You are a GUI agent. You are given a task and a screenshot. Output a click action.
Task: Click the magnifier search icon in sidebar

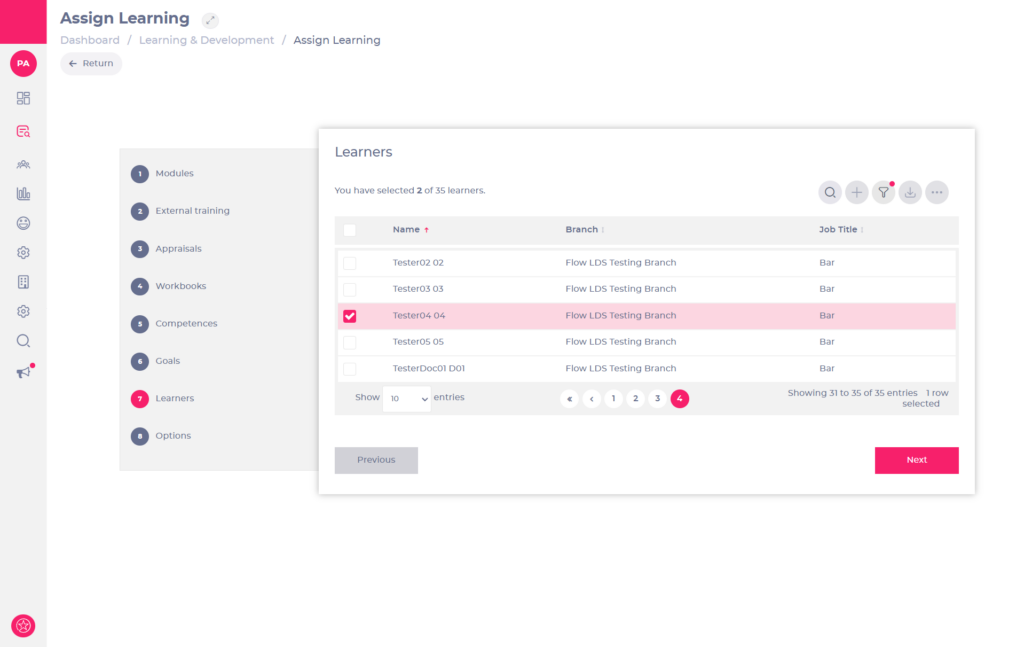pos(23,341)
